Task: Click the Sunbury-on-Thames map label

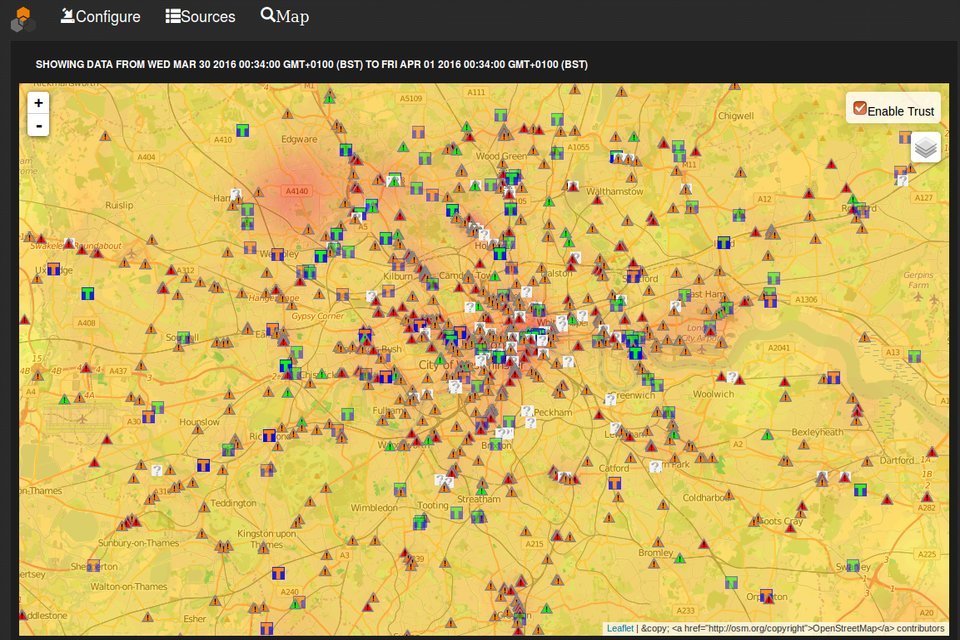Action: pos(139,543)
